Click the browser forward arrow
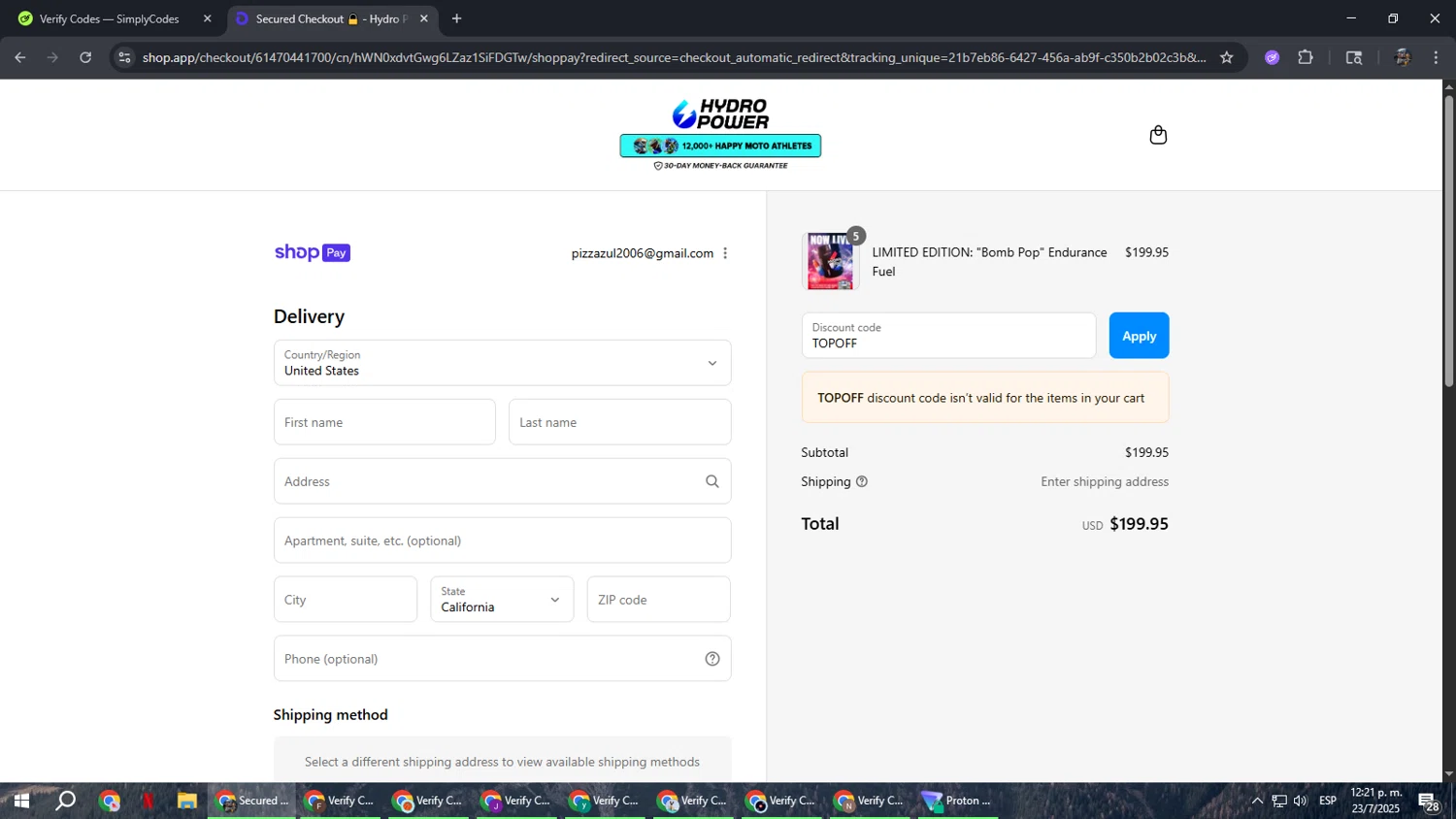1456x819 pixels. coord(53,57)
